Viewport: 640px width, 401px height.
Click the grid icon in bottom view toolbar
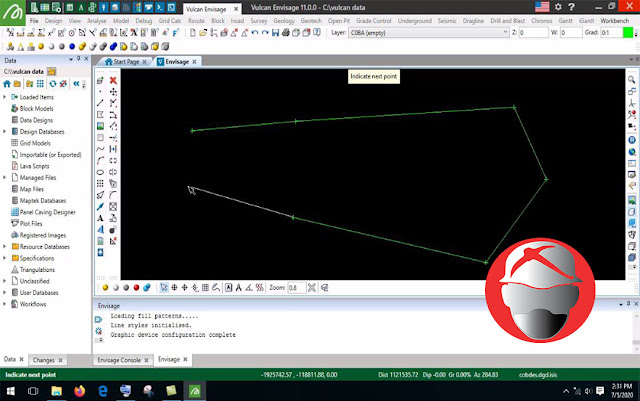point(205,288)
